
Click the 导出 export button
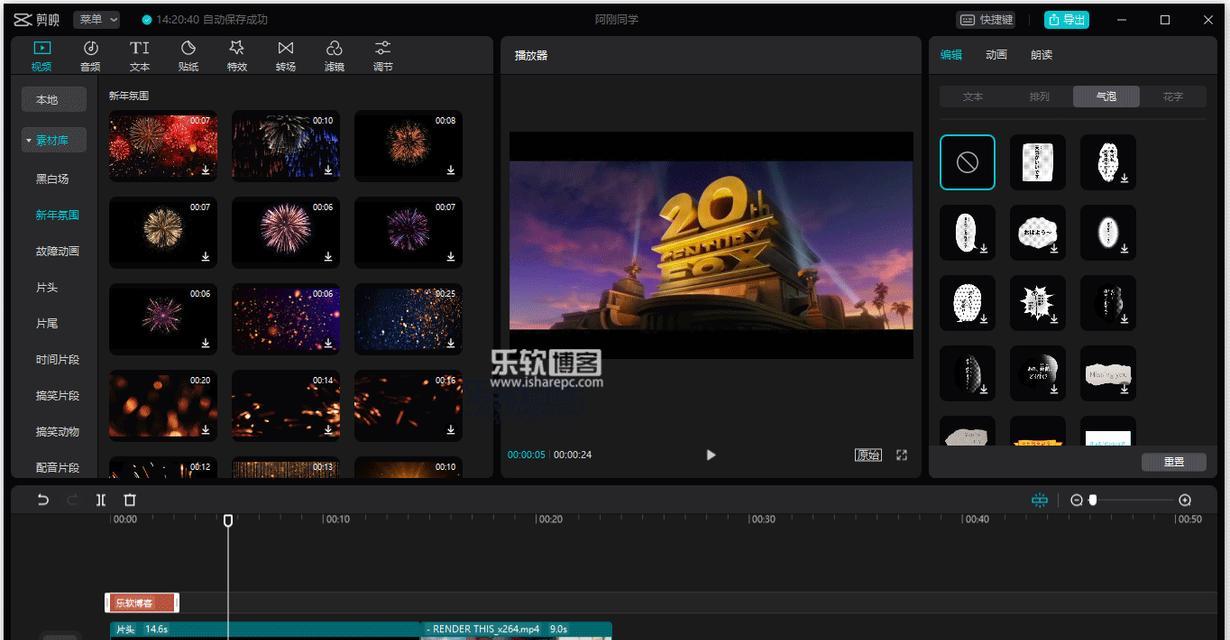point(1067,20)
